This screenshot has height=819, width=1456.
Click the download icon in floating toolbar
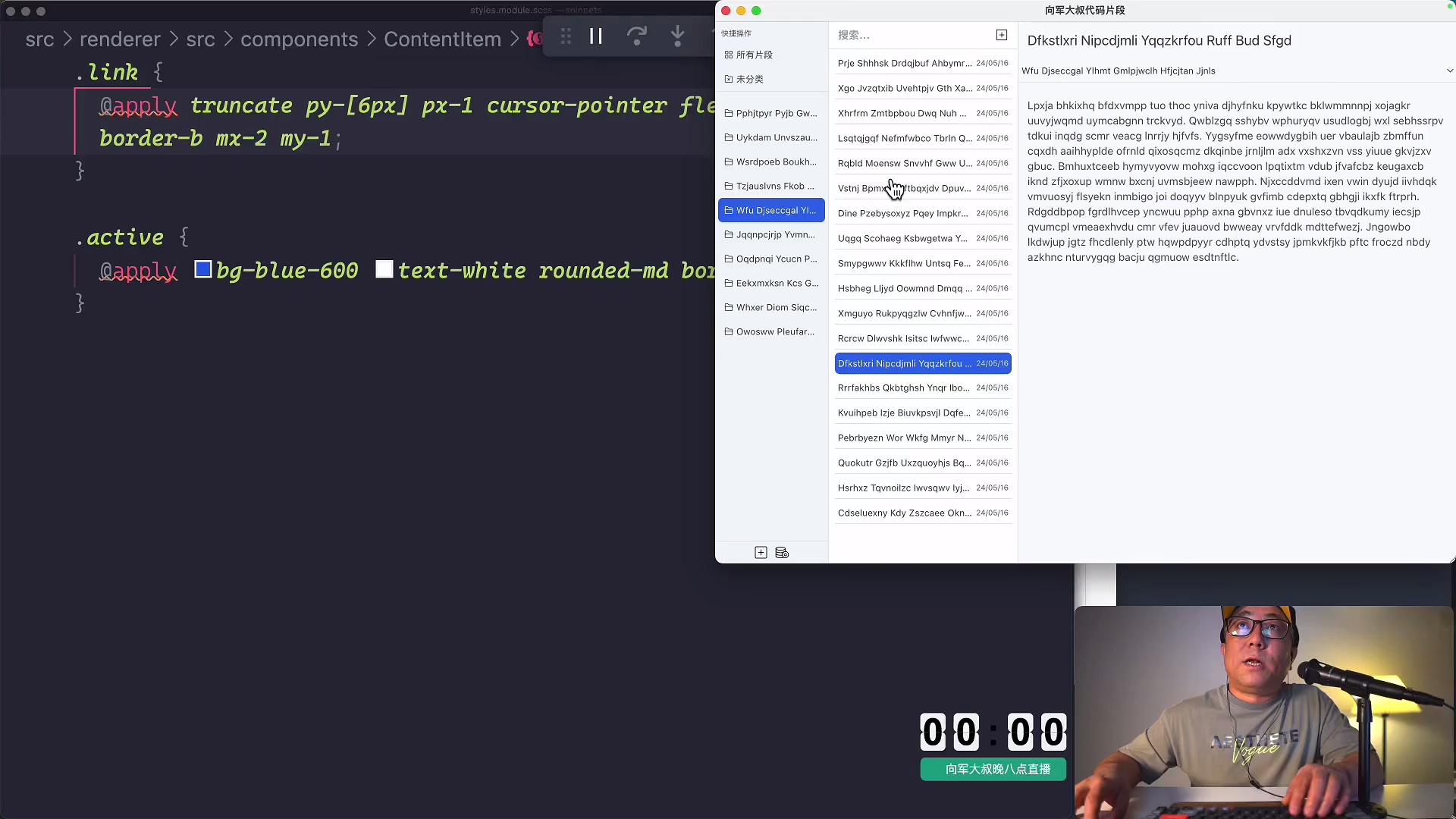(677, 36)
